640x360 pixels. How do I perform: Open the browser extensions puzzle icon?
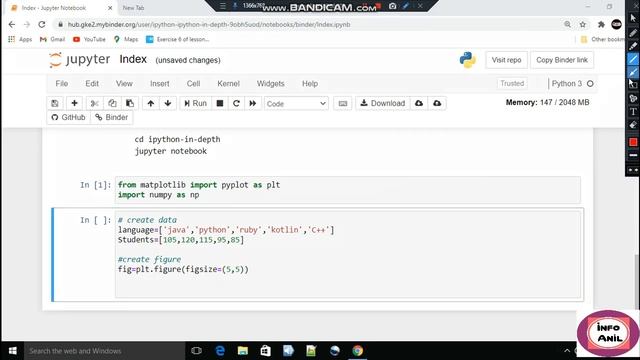[601, 24]
